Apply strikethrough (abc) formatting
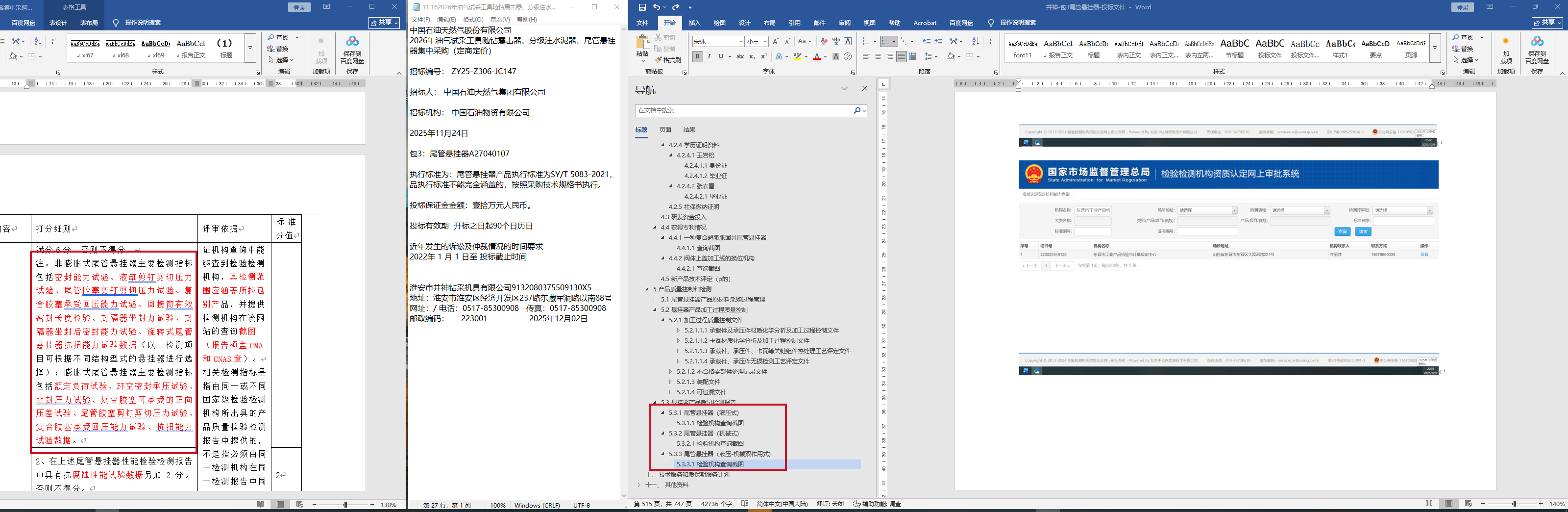The height and width of the screenshot is (512, 1568). pos(740,57)
